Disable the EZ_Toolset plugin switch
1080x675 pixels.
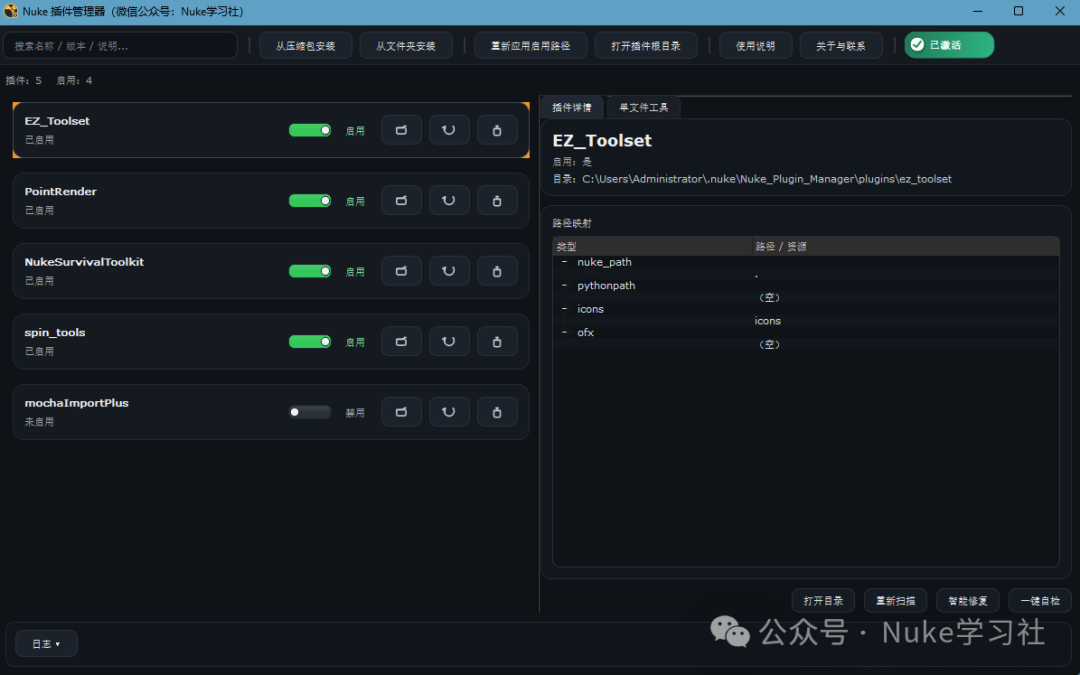point(310,130)
